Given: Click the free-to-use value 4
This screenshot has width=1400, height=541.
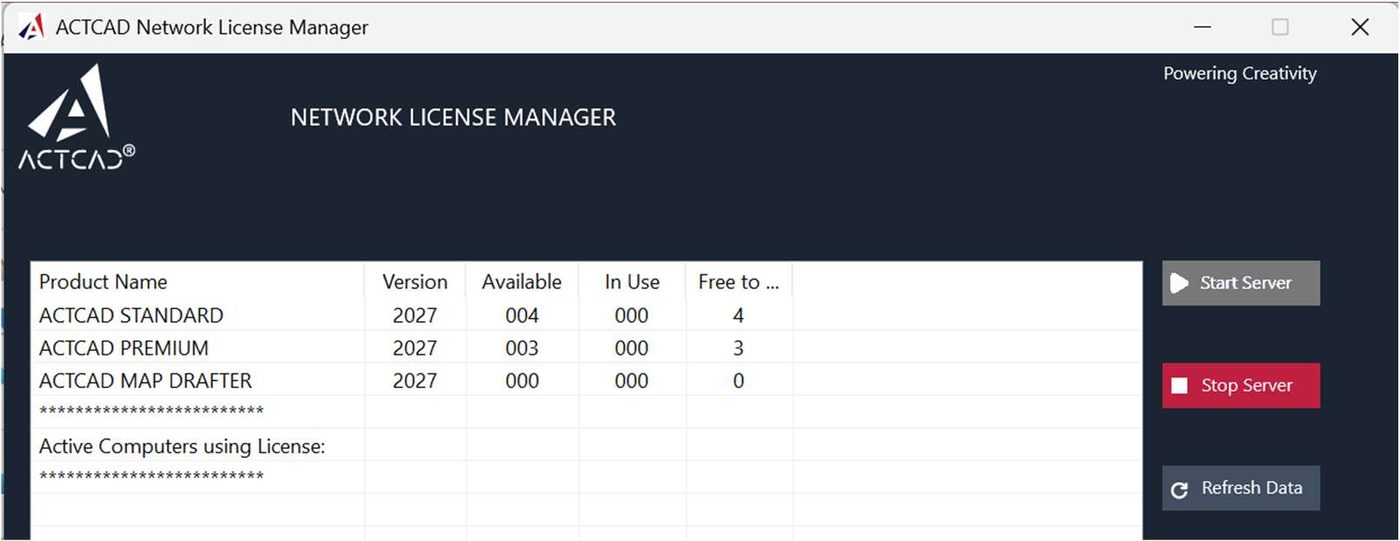Looking at the screenshot, I should pyautogui.click(x=738, y=315).
